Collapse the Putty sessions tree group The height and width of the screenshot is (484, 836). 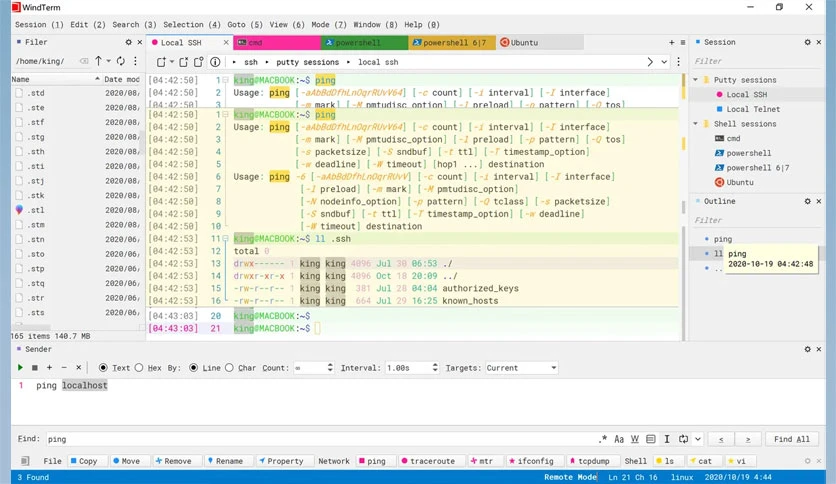(x=695, y=79)
